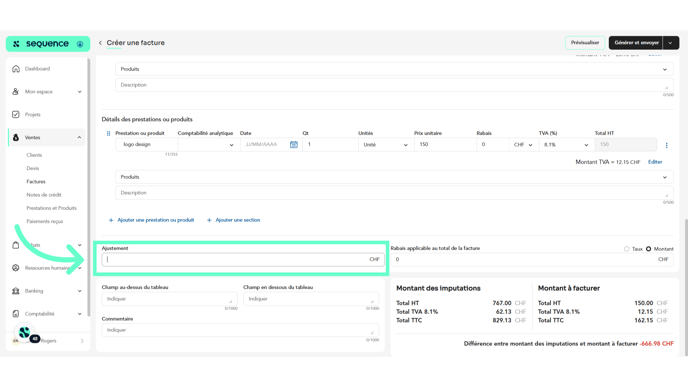This screenshot has height=387, width=688.
Task: Open Factures in the sidebar
Action: [36, 182]
